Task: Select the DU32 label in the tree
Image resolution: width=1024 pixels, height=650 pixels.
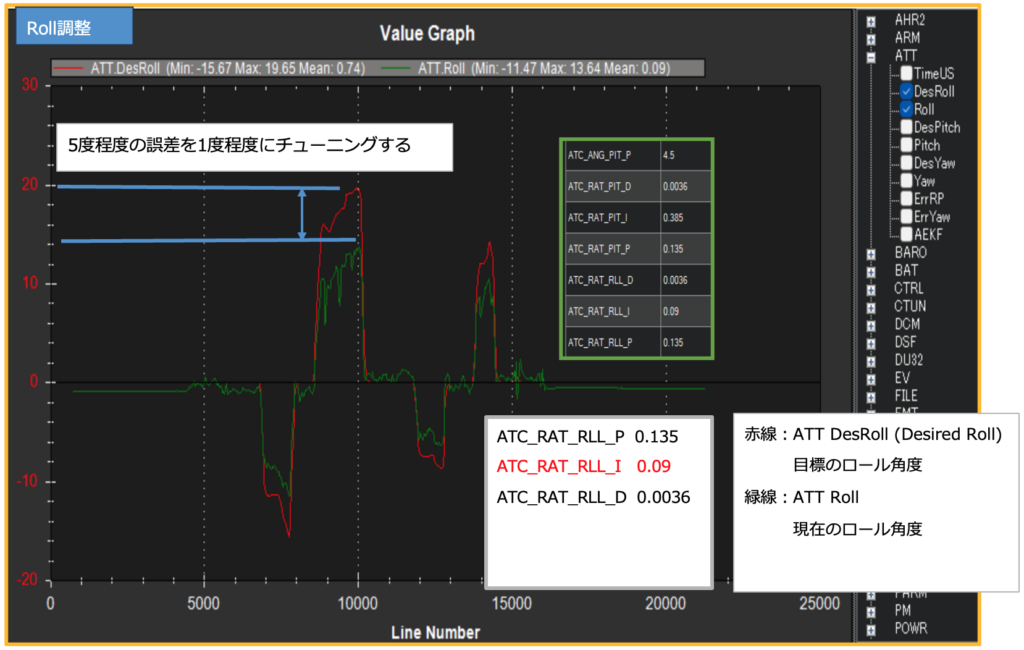Action: (x=908, y=360)
